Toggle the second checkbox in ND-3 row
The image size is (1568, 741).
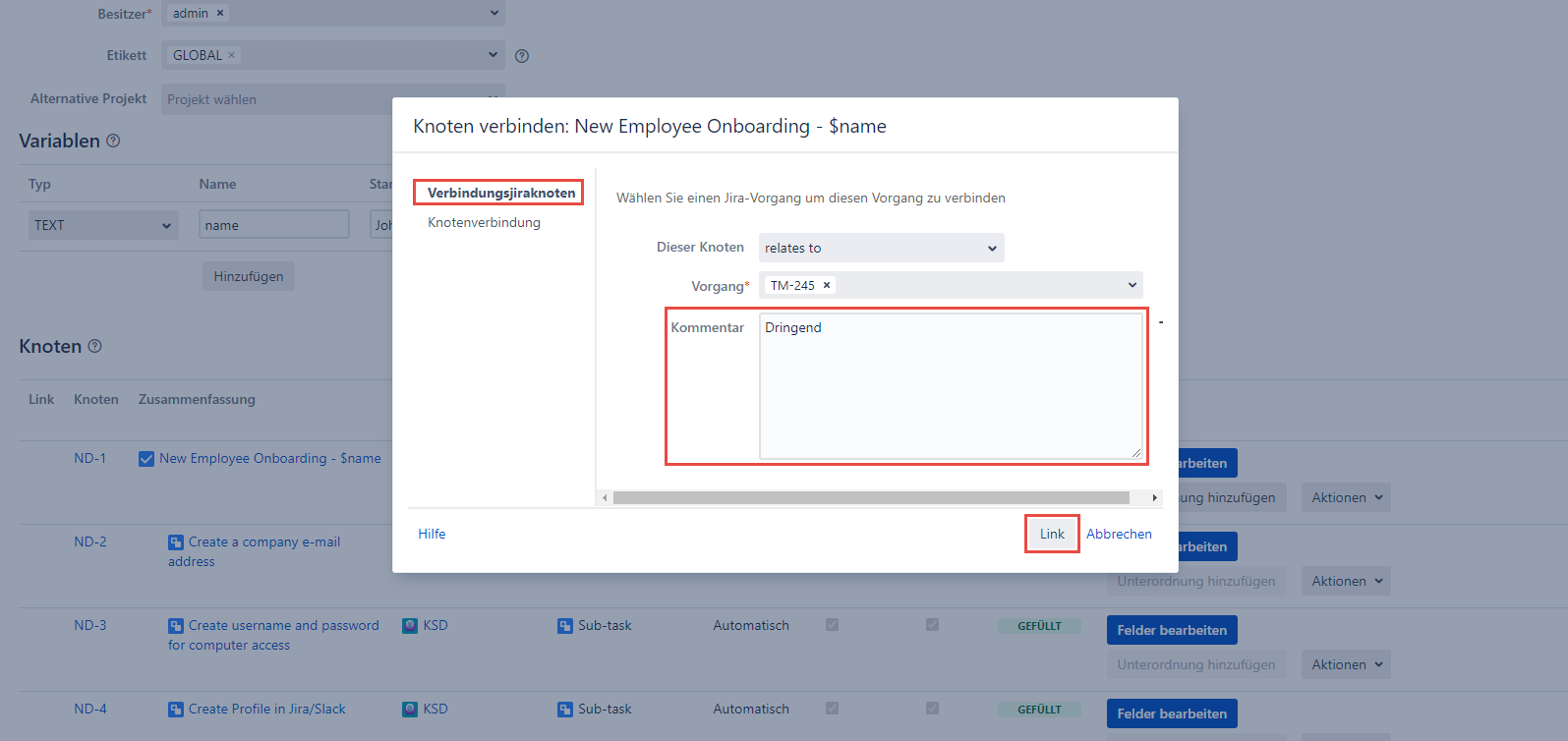point(932,625)
